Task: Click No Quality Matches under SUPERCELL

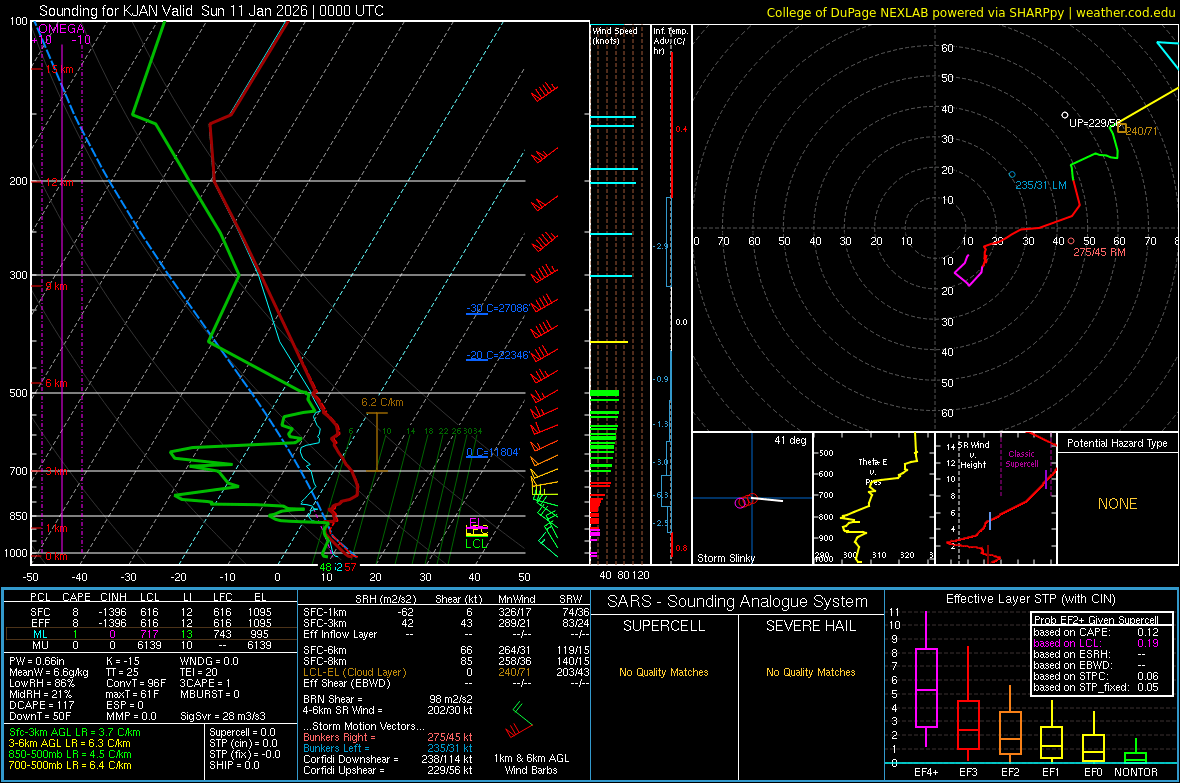Action: coord(663,672)
